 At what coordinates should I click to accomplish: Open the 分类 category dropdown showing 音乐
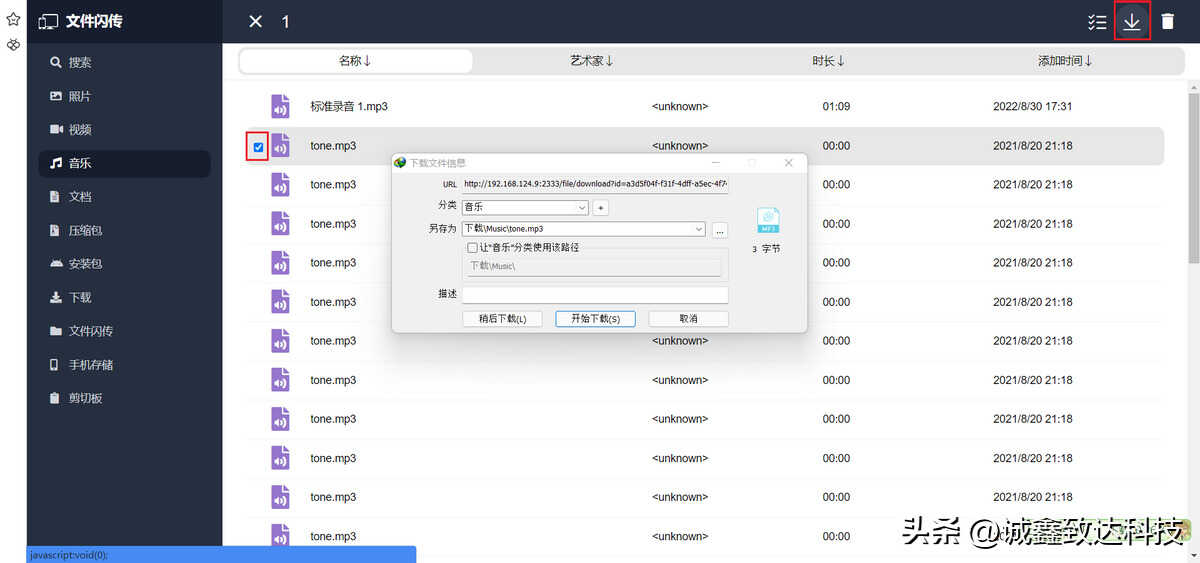525,207
